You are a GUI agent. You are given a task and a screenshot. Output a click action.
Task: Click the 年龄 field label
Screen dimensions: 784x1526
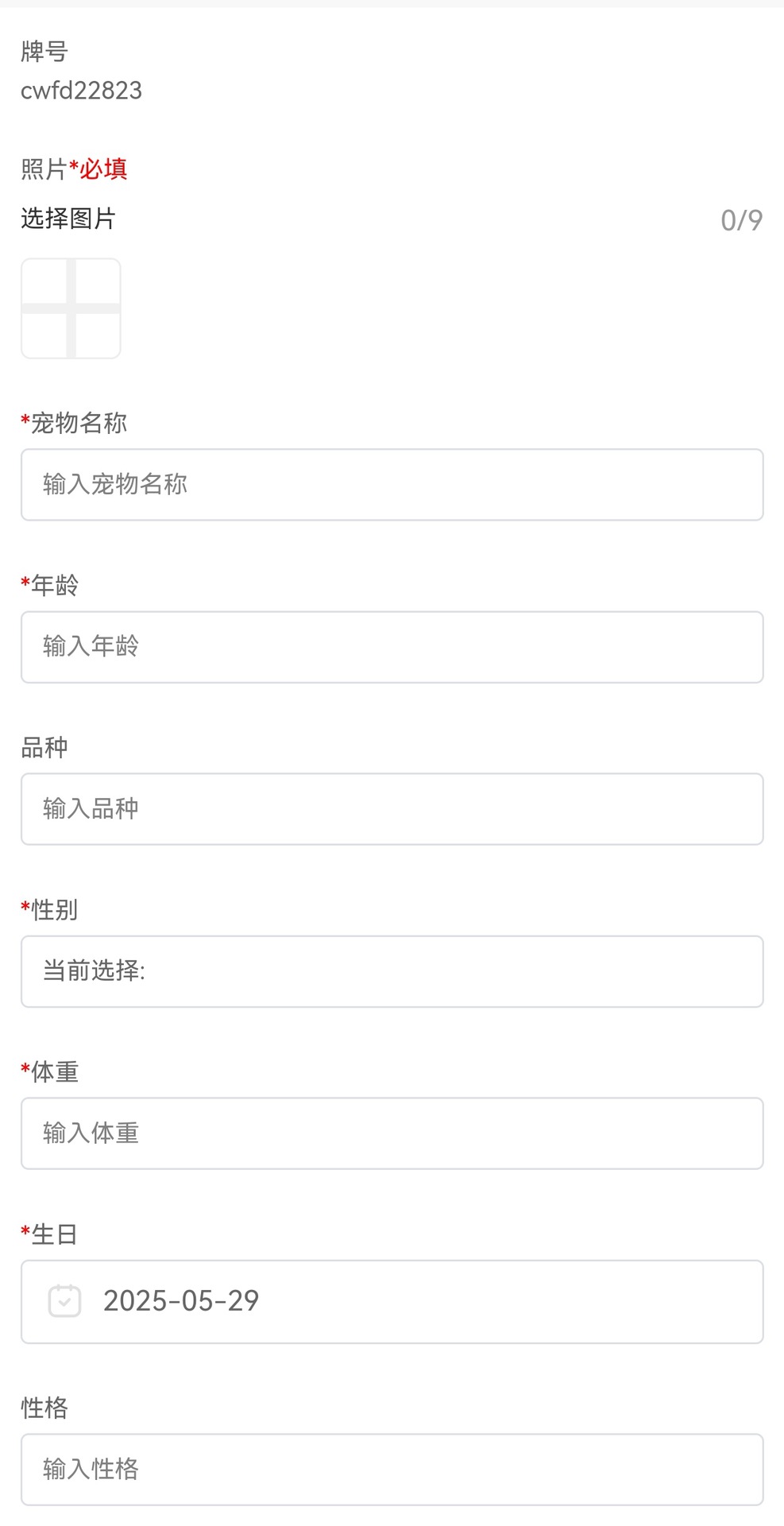pos(54,586)
